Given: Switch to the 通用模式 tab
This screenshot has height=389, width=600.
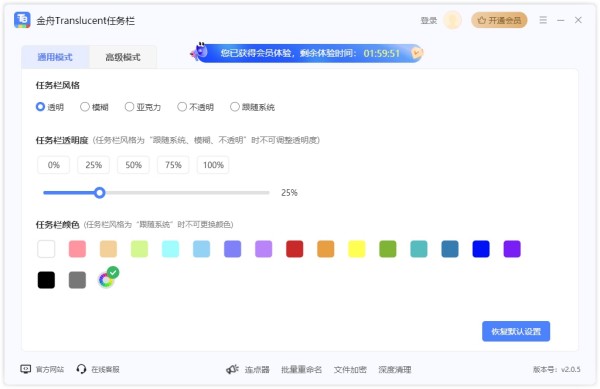Looking at the screenshot, I should [55, 57].
